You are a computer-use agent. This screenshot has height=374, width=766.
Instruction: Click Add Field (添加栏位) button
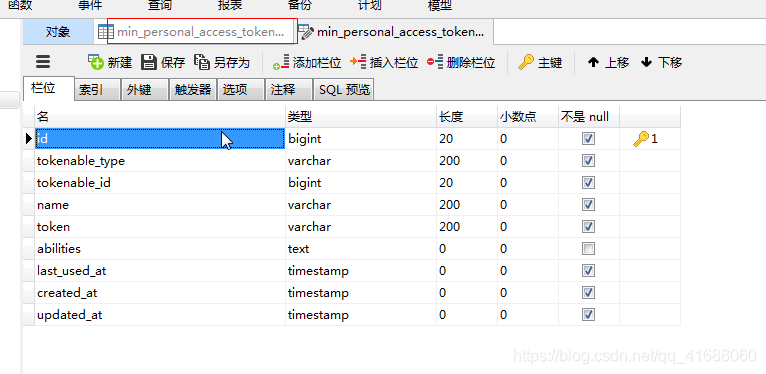pyautogui.click(x=307, y=62)
